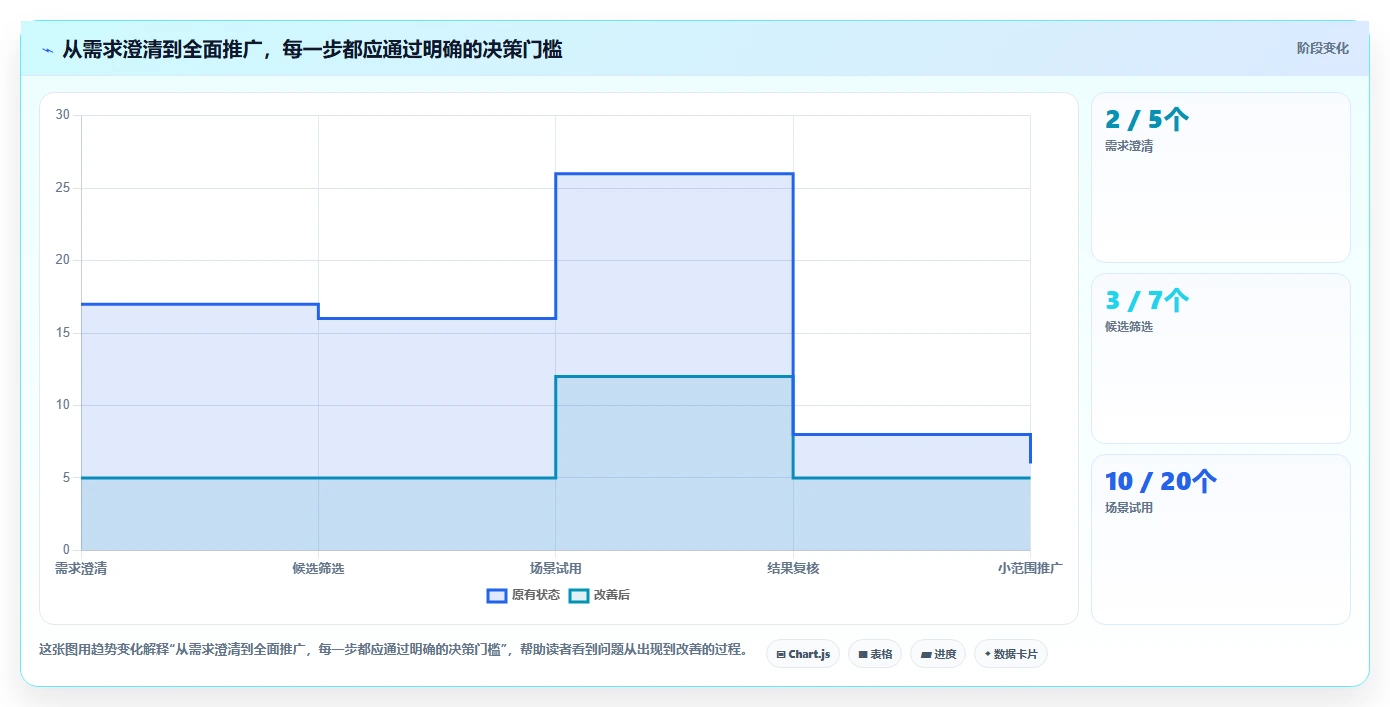1390x707 pixels.
Task: Click the 候选筛选 x-axis label
Action: click(x=318, y=568)
